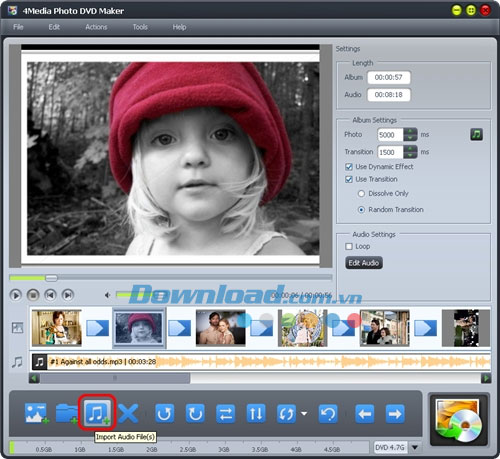
Task: Click the volume level slider
Action: [x=140, y=295]
